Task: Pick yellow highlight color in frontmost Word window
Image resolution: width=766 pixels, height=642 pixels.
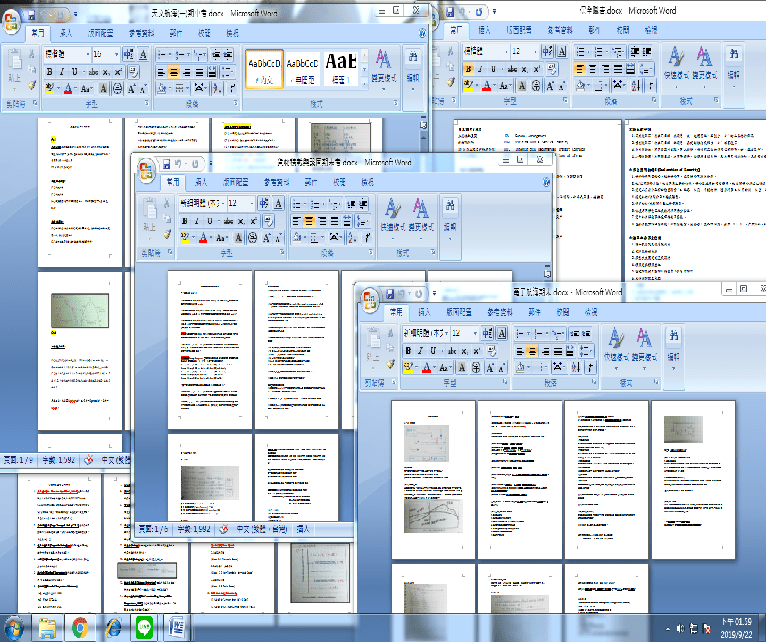Action: pos(407,367)
